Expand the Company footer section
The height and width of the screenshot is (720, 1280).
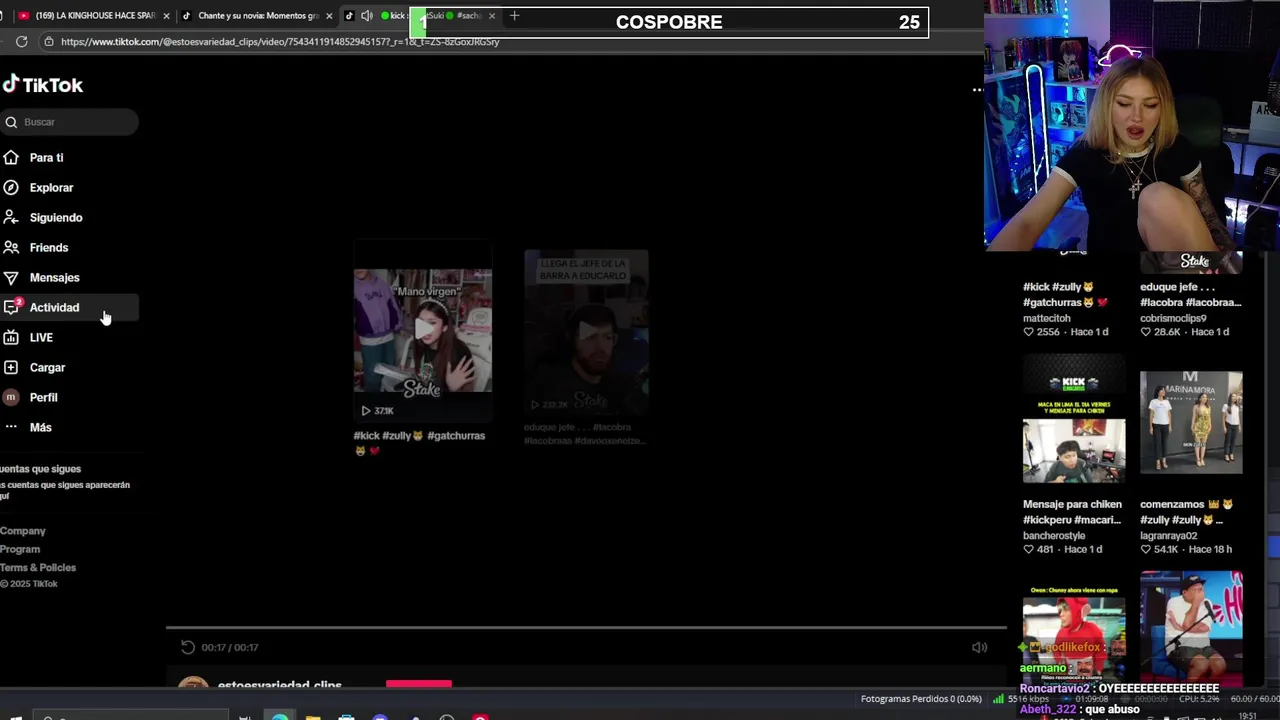click(x=23, y=531)
